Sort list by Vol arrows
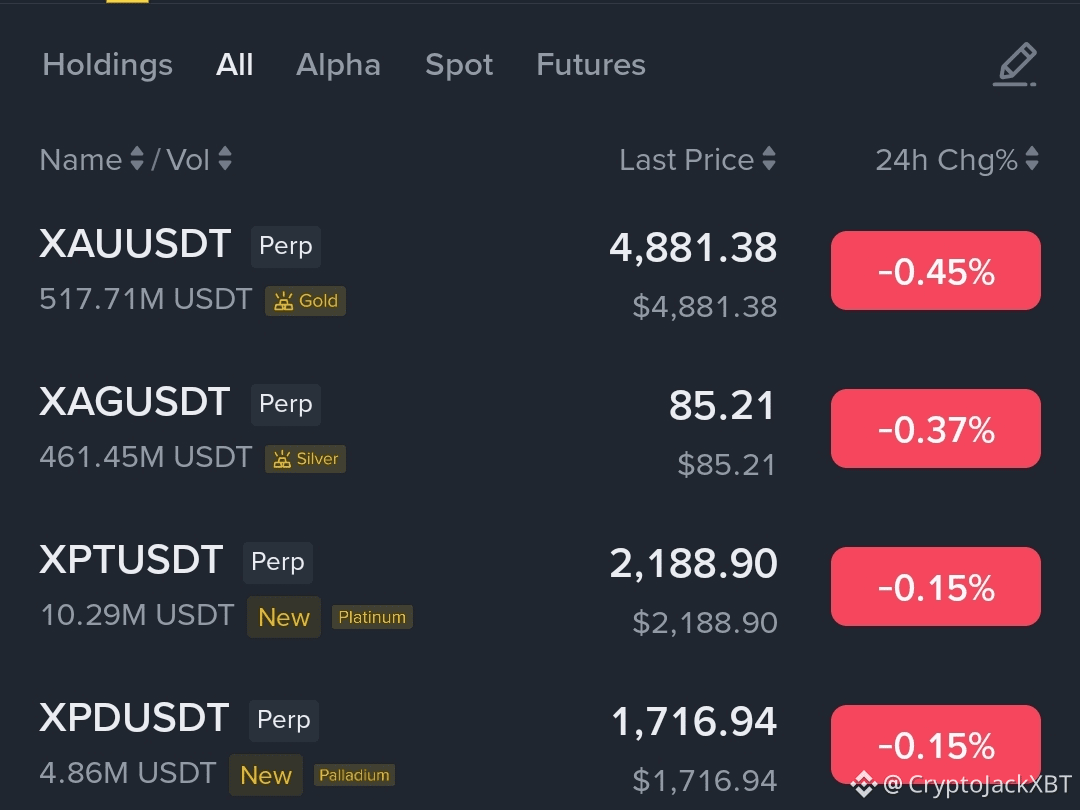 coord(225,160)
